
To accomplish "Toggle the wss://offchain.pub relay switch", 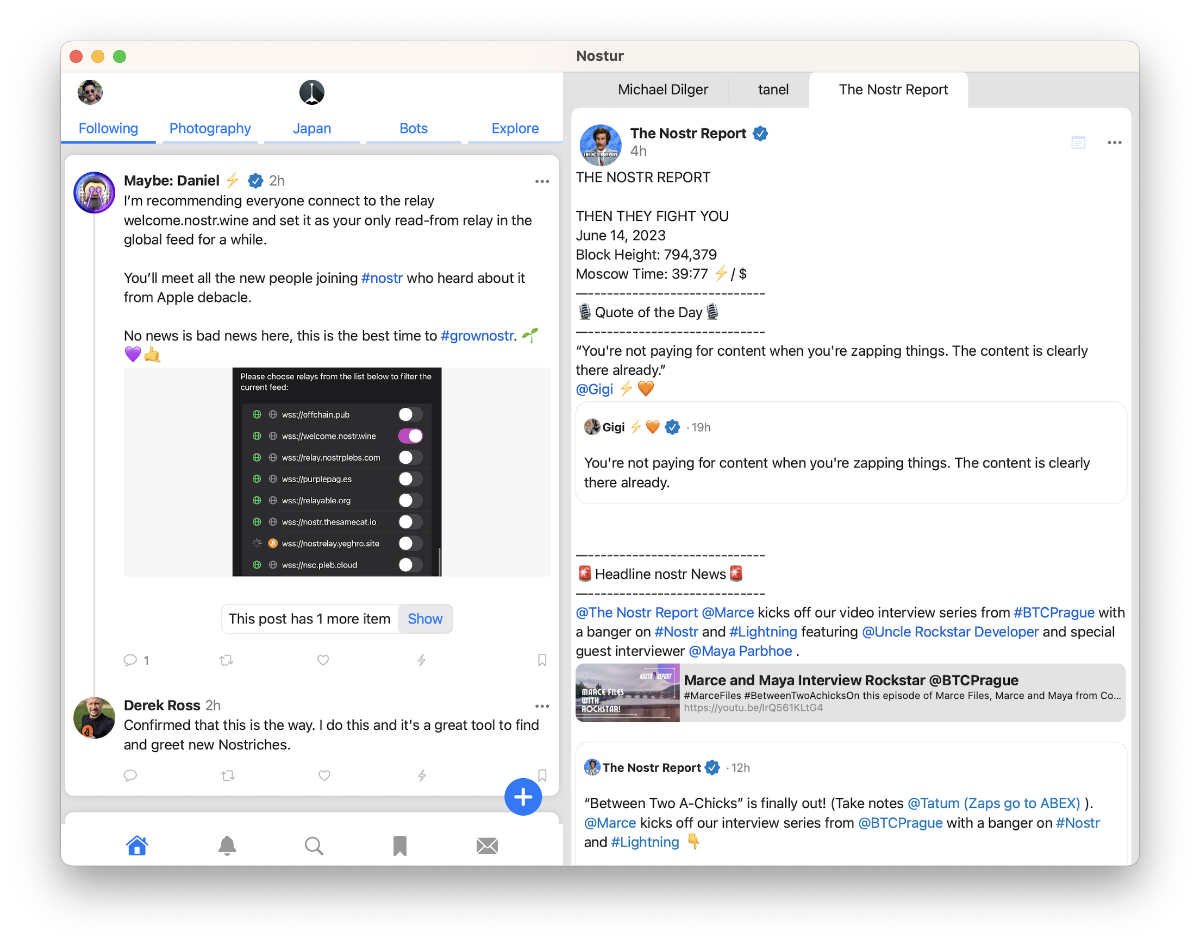I will point(410,414).
